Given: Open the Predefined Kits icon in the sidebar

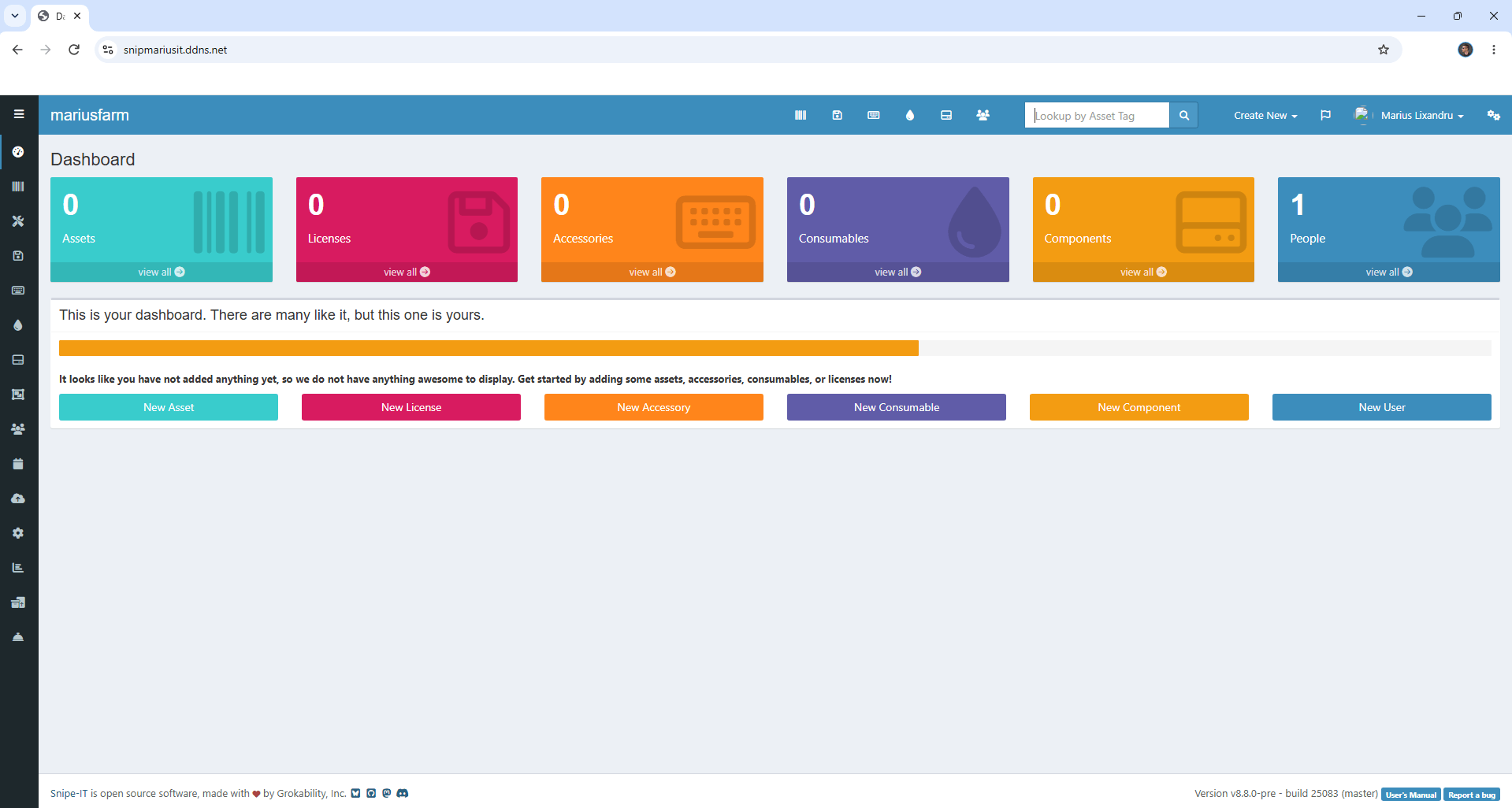Looking at the screenshot, I should [18, 395].
